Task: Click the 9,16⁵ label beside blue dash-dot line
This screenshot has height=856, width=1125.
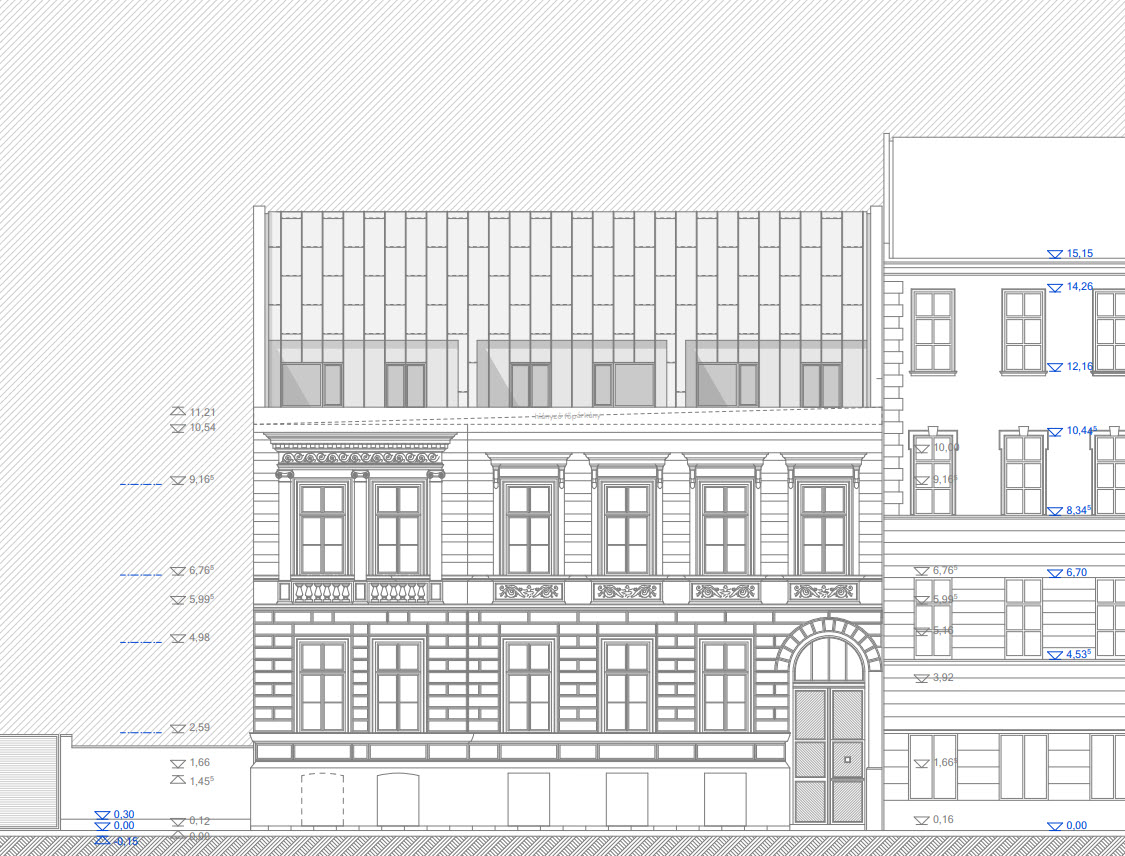Action: point(202,479)
